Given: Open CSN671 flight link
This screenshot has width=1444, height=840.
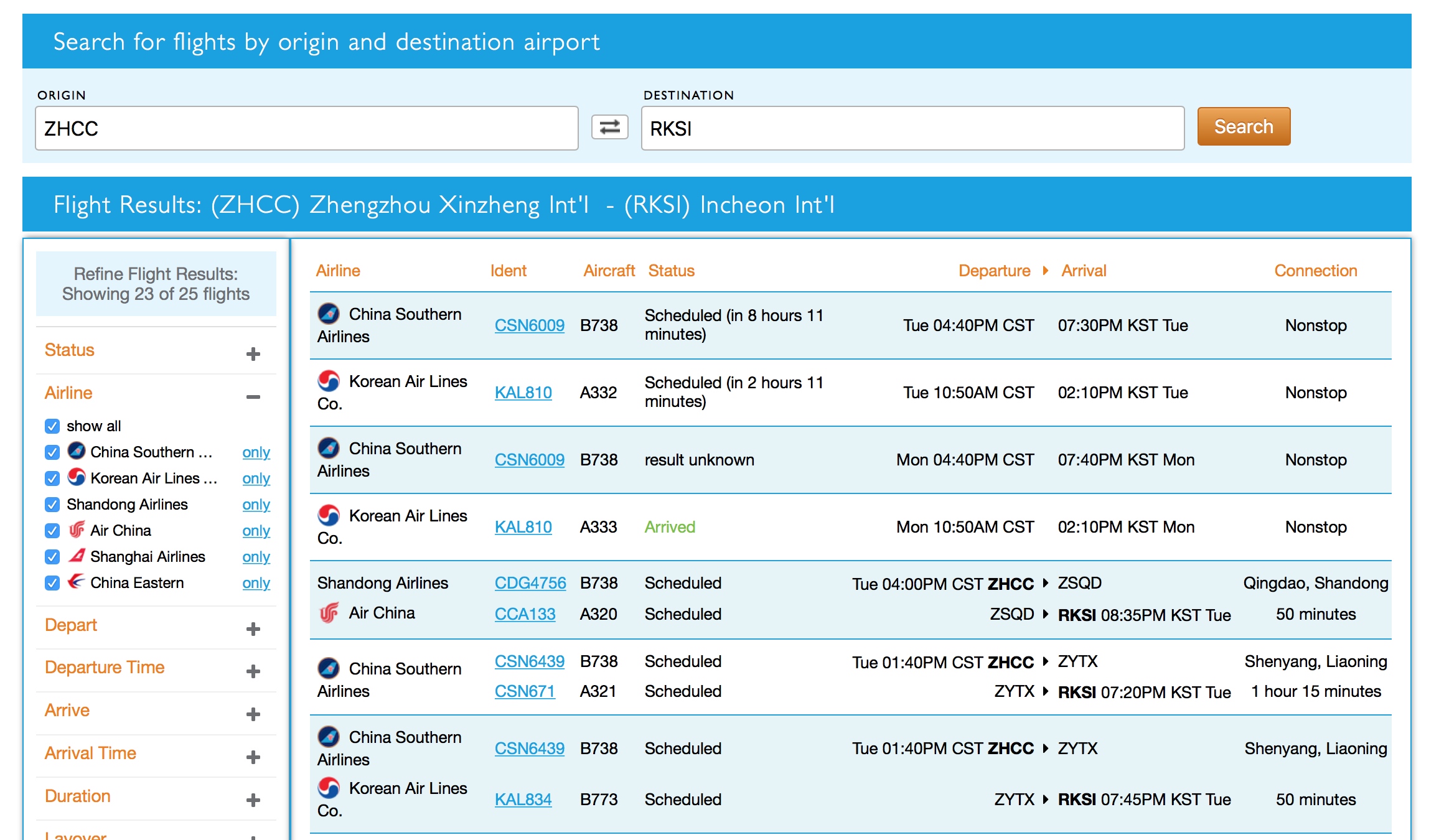Looking at the screenshot, I should (525, 691).
